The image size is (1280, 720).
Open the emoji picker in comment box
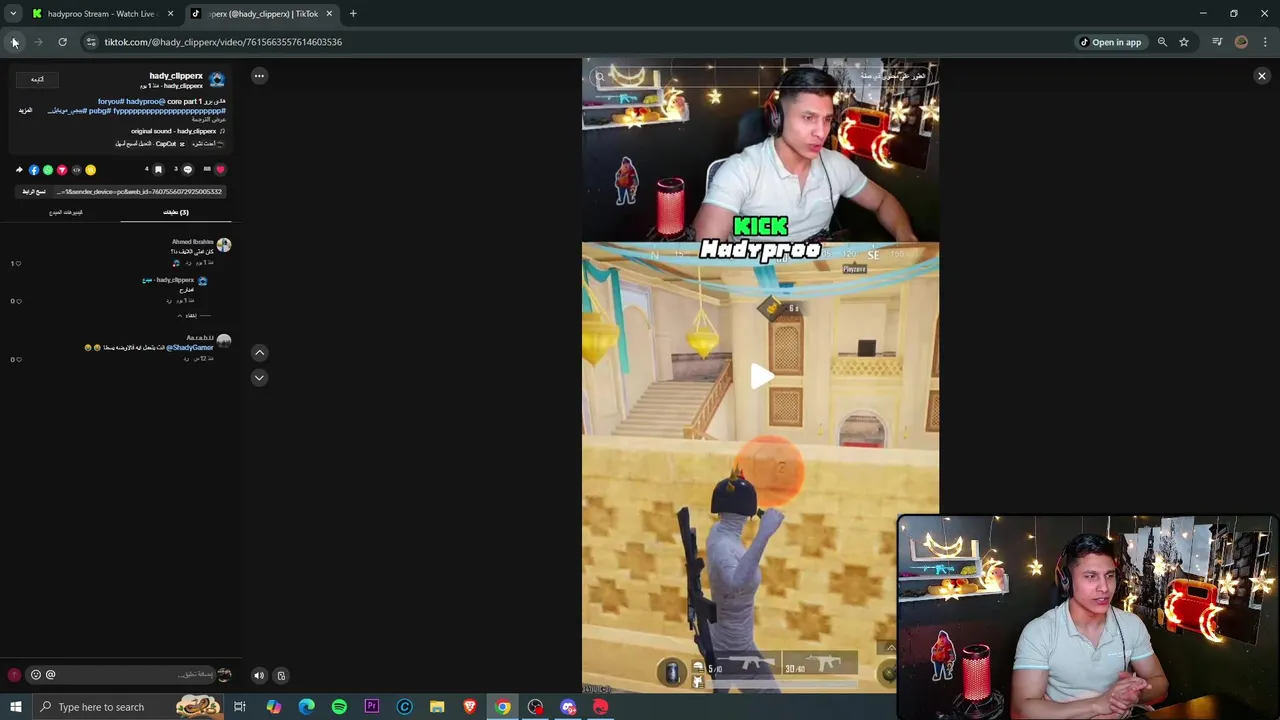36,675
